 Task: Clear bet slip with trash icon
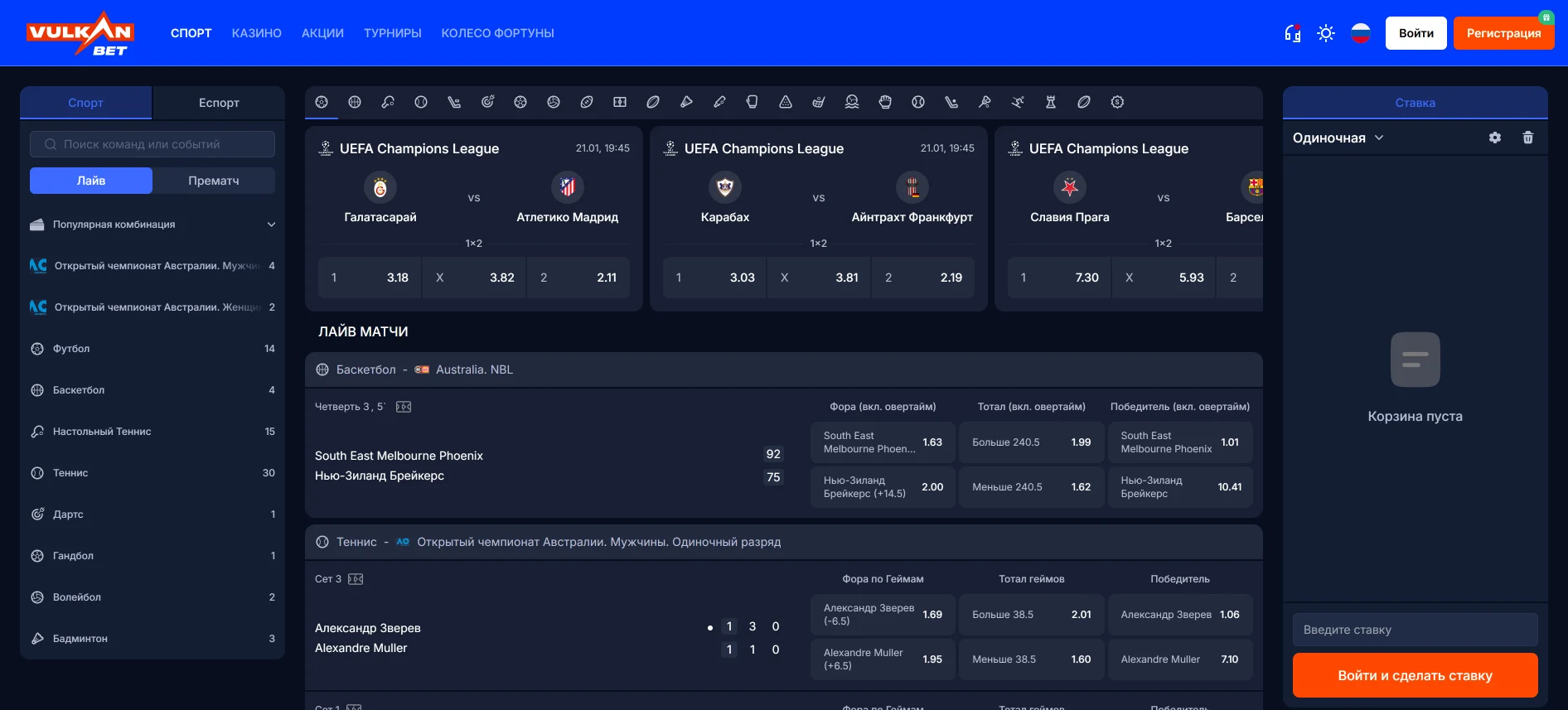coord(1528,138)
